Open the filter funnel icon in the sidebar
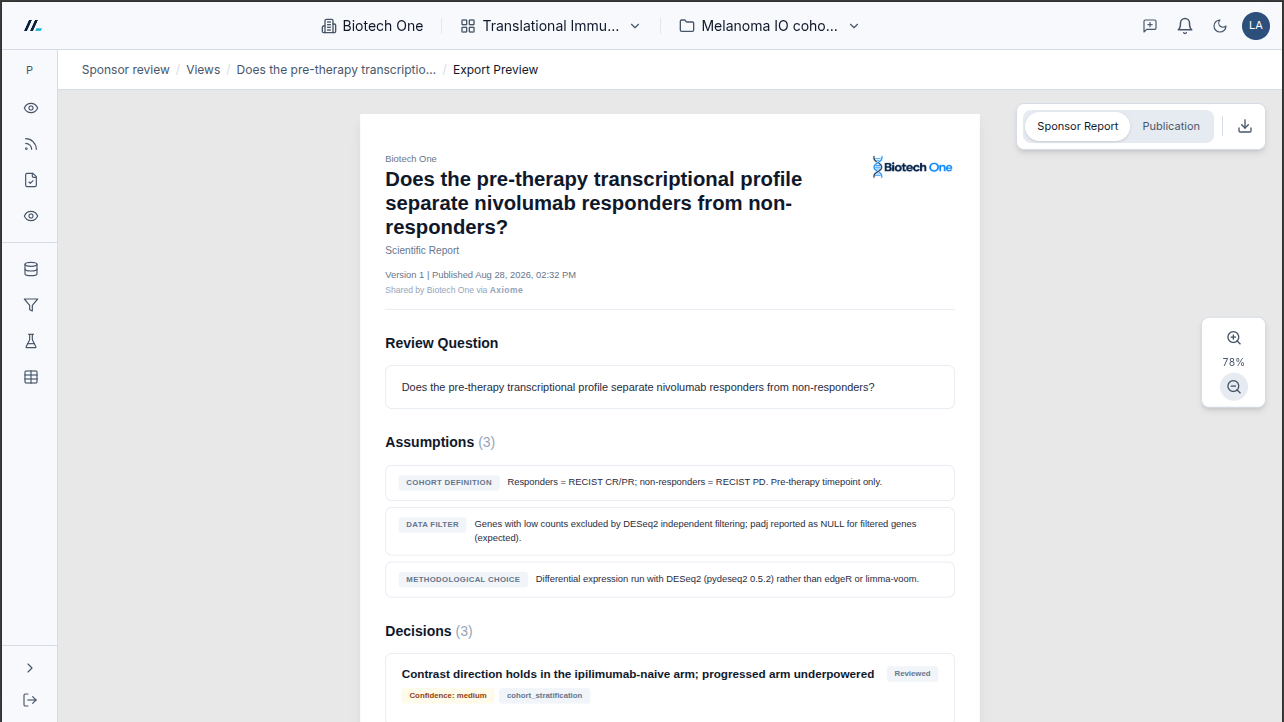The image size is (1284, 722). pyautogui.click(x=31, y=305)
